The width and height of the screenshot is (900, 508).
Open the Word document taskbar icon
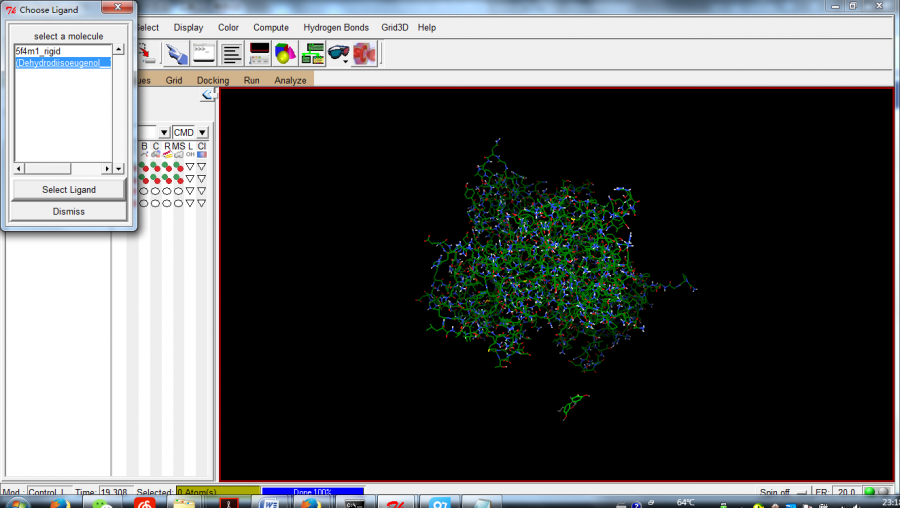[269, 503]
